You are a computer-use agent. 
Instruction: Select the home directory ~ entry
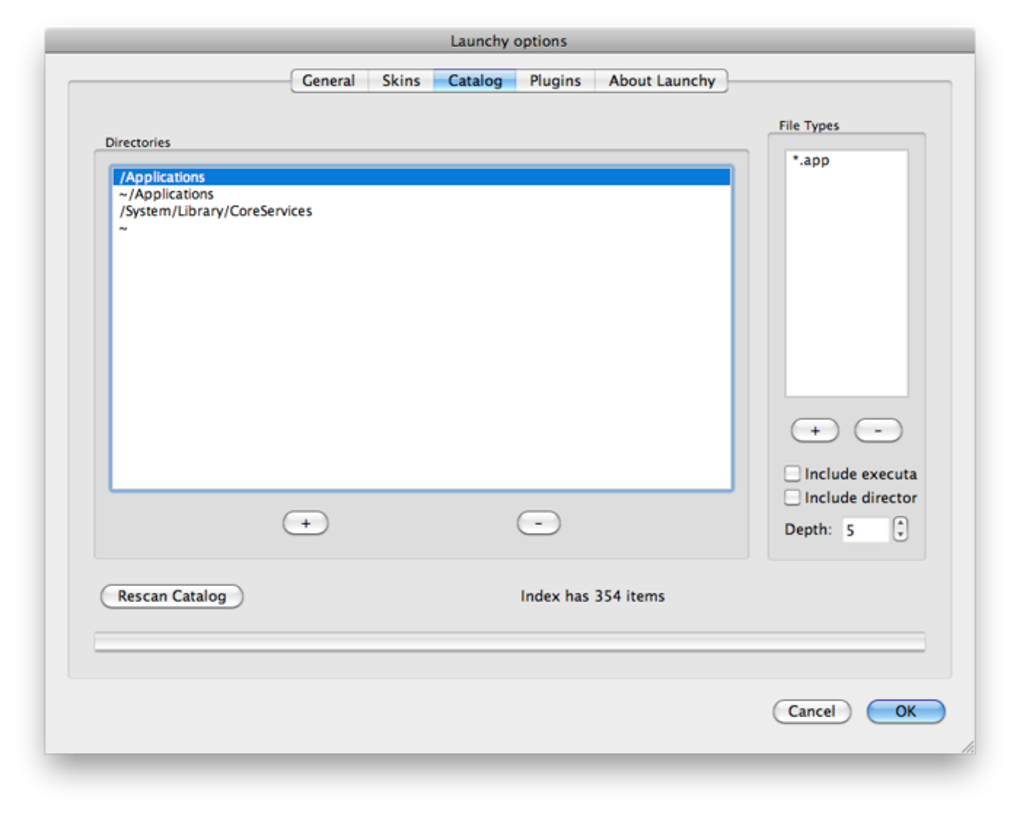coord(122,228)
